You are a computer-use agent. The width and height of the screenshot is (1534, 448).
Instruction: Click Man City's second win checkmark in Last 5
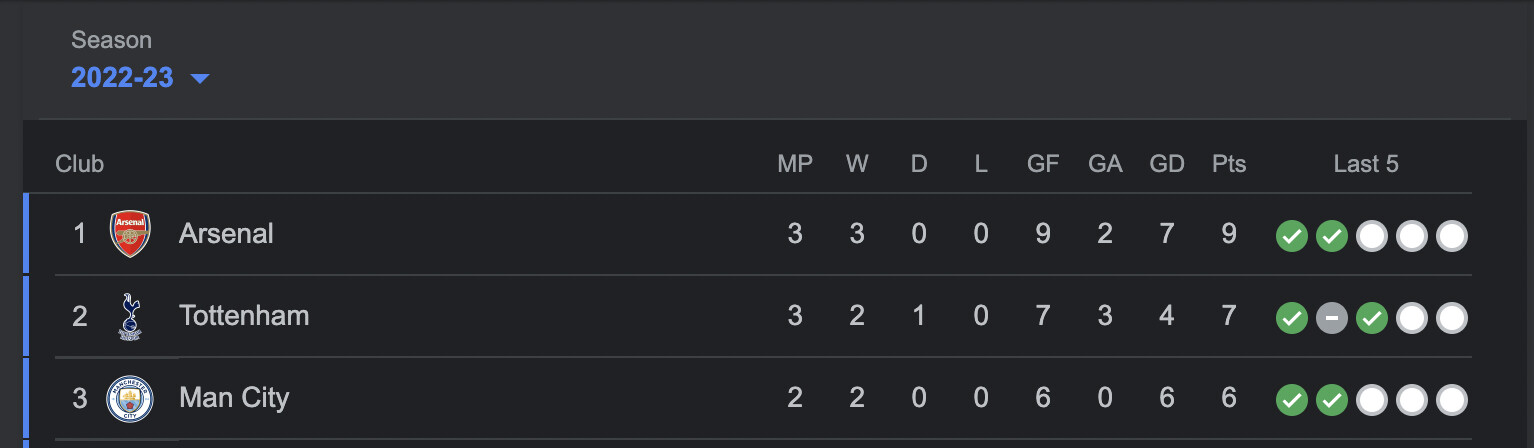tap(1332, 401)
